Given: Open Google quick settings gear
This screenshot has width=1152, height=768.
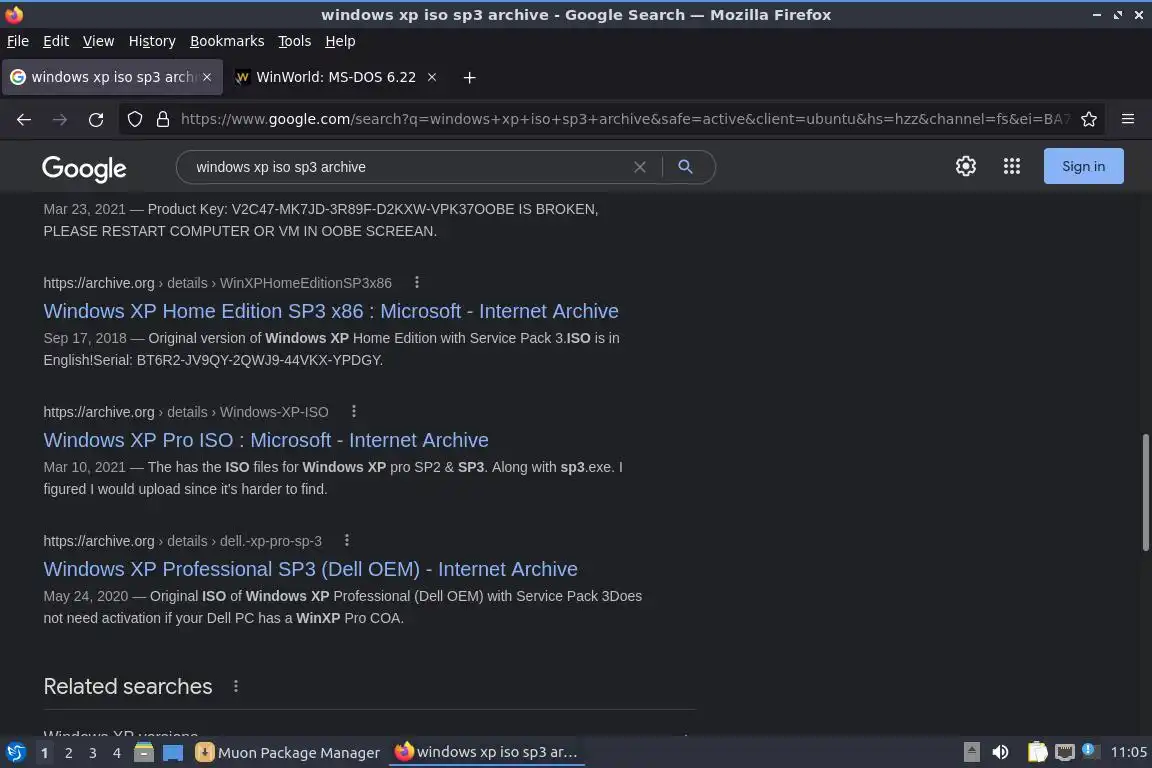Looking at the screenshot, I should [965, 166].
